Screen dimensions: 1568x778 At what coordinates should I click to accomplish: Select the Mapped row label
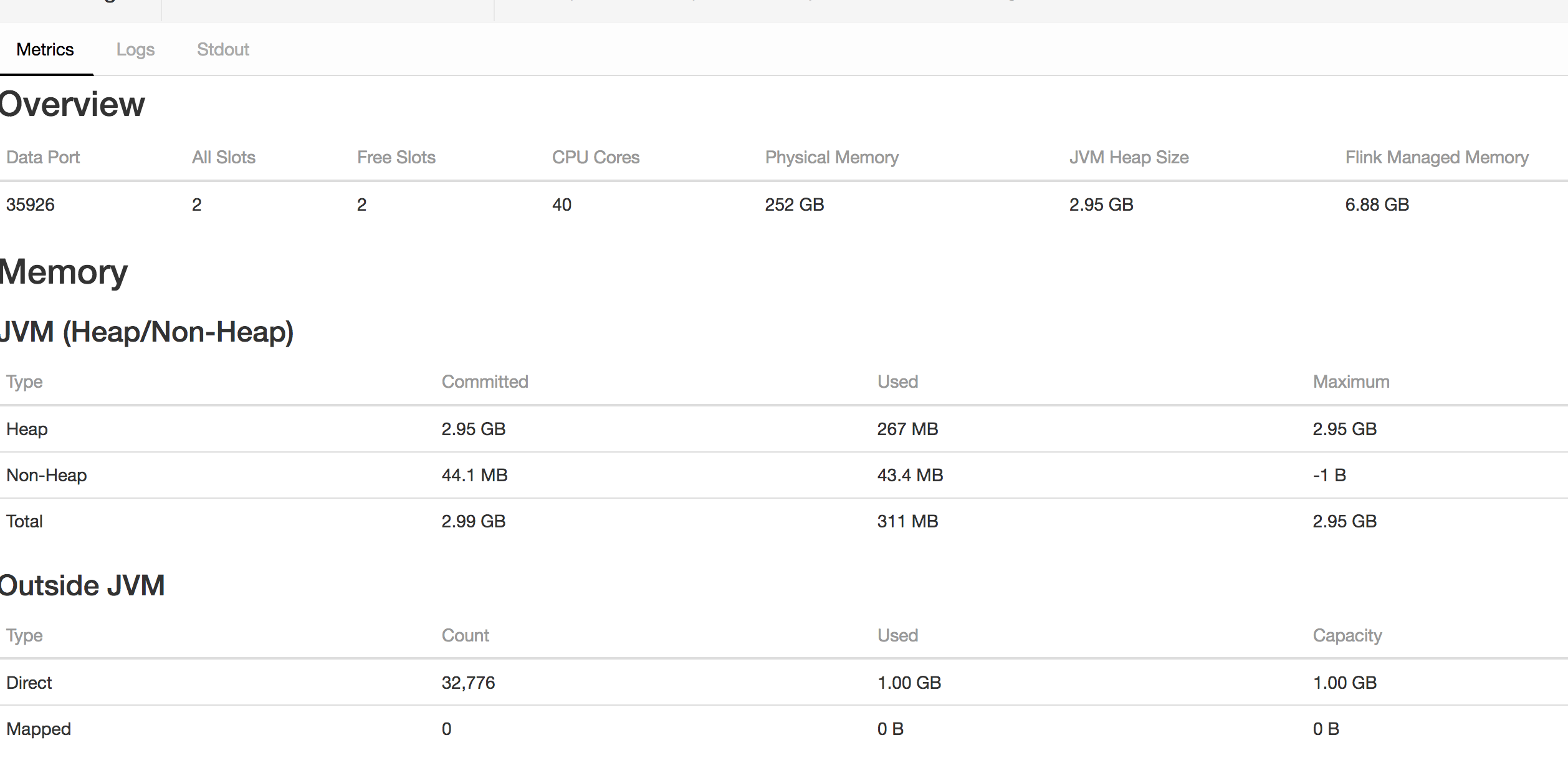click(x=39, y=729)
